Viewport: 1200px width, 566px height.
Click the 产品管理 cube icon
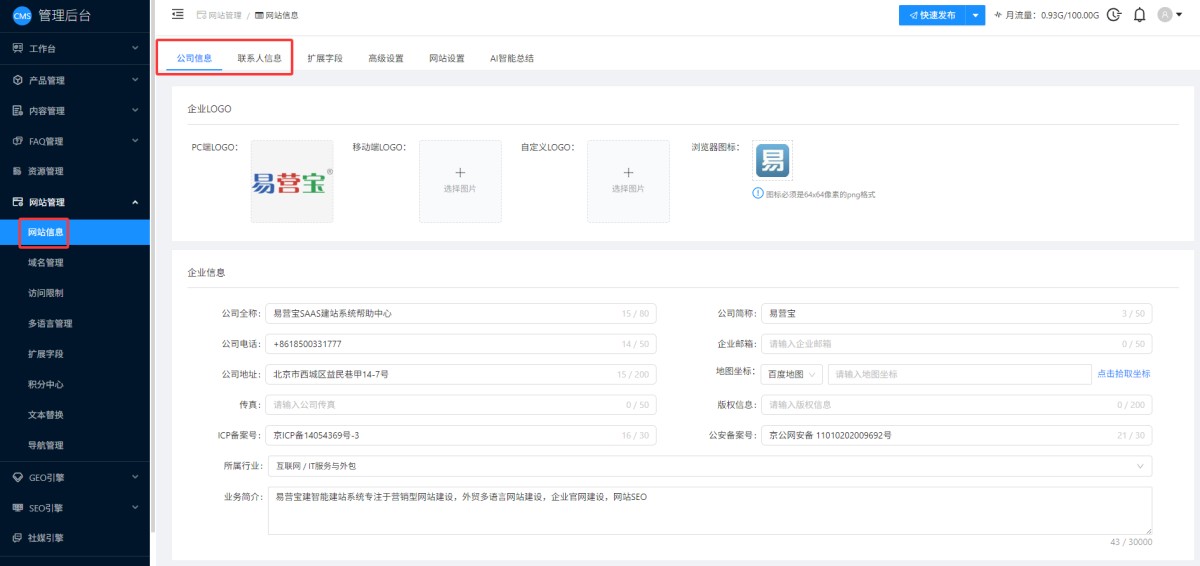pos(17,80)
